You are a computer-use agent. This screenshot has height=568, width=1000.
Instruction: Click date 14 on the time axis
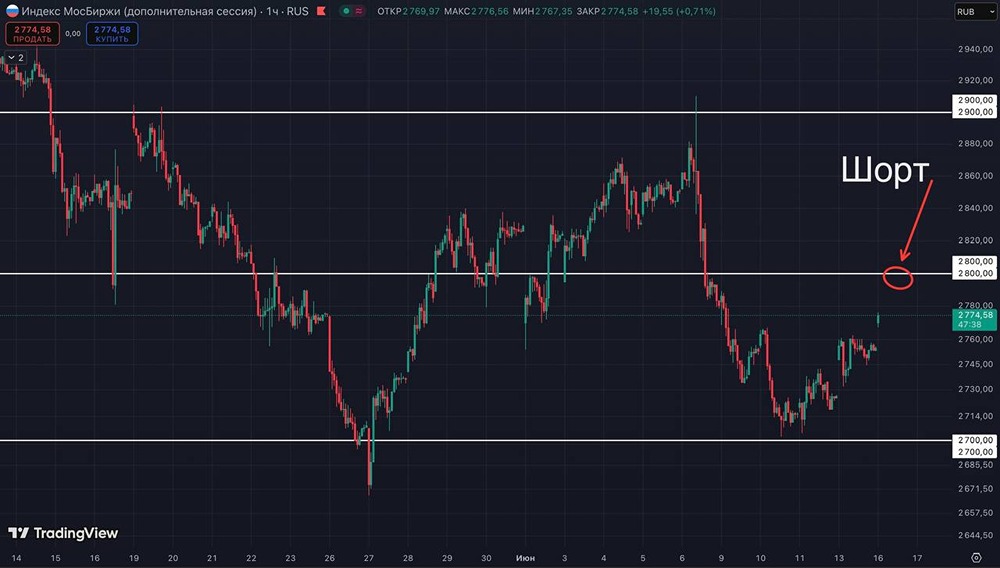[x=17, y=558]
